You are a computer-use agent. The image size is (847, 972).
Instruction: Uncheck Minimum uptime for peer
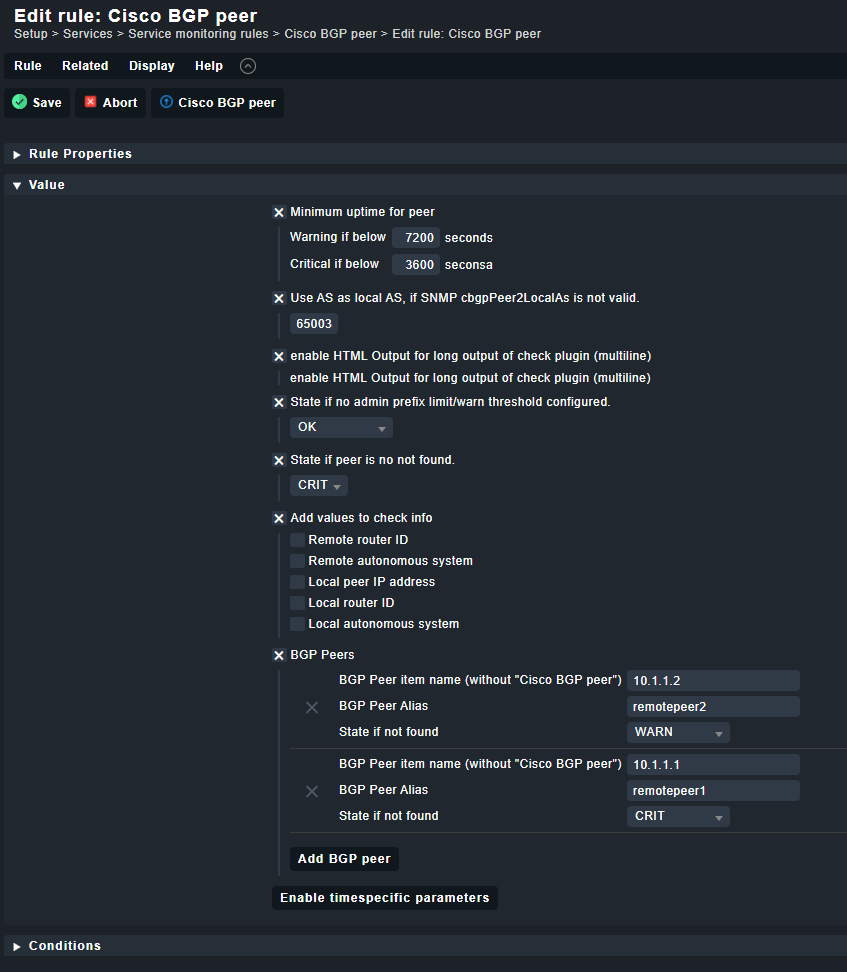click(279, 213)
